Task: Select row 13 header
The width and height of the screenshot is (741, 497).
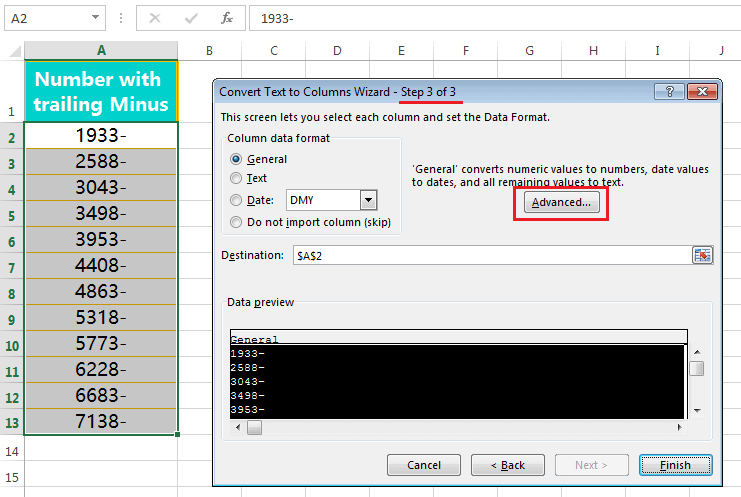Action: tap(12, 421)
